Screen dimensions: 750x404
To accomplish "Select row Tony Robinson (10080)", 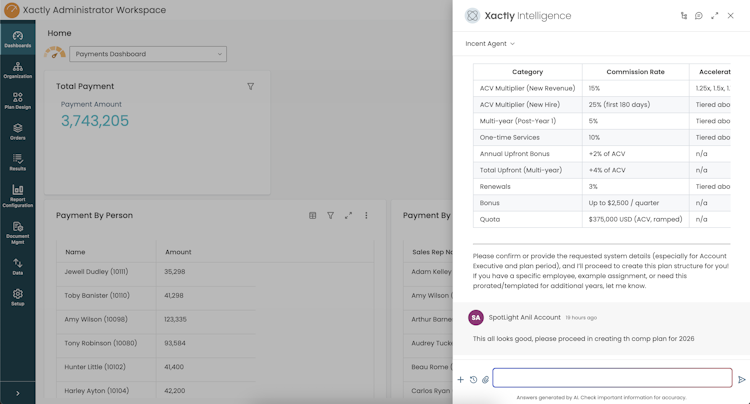I will (156, 343).
